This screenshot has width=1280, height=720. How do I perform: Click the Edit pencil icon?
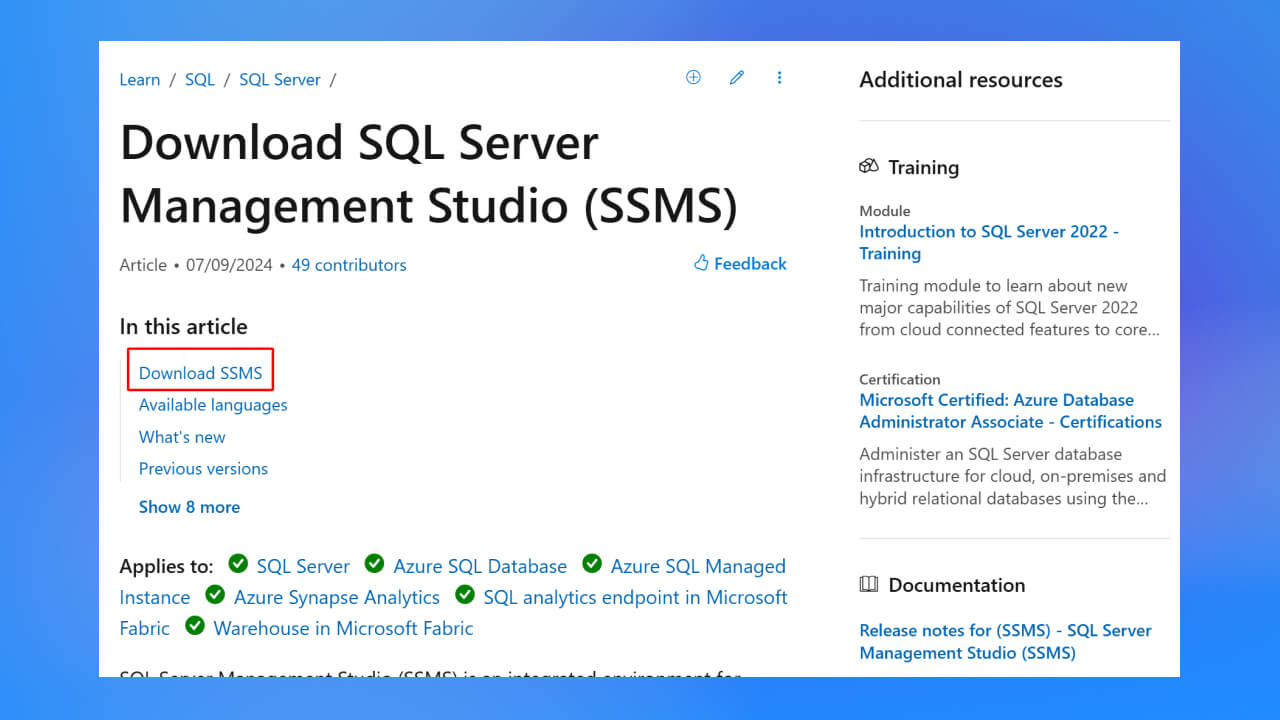737,77
